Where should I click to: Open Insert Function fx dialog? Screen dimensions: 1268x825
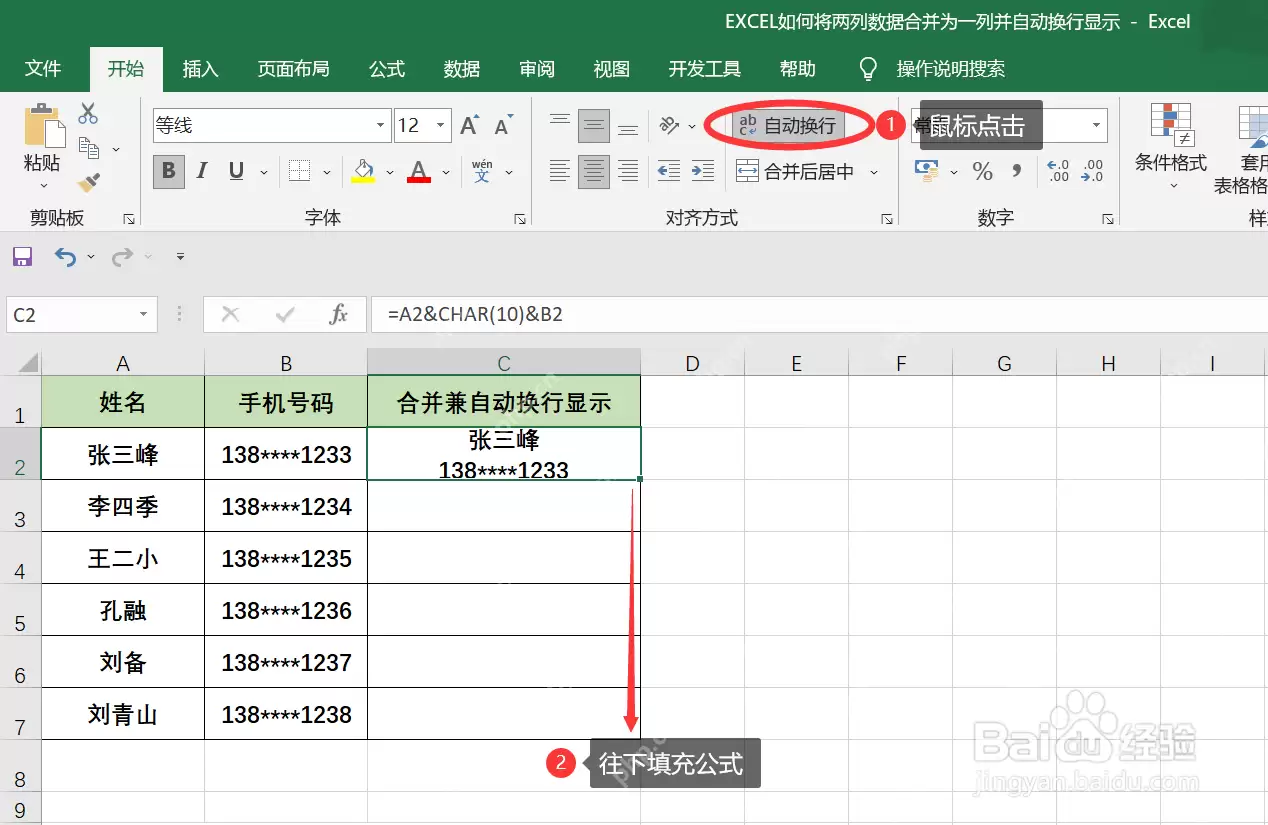(339, 315)
